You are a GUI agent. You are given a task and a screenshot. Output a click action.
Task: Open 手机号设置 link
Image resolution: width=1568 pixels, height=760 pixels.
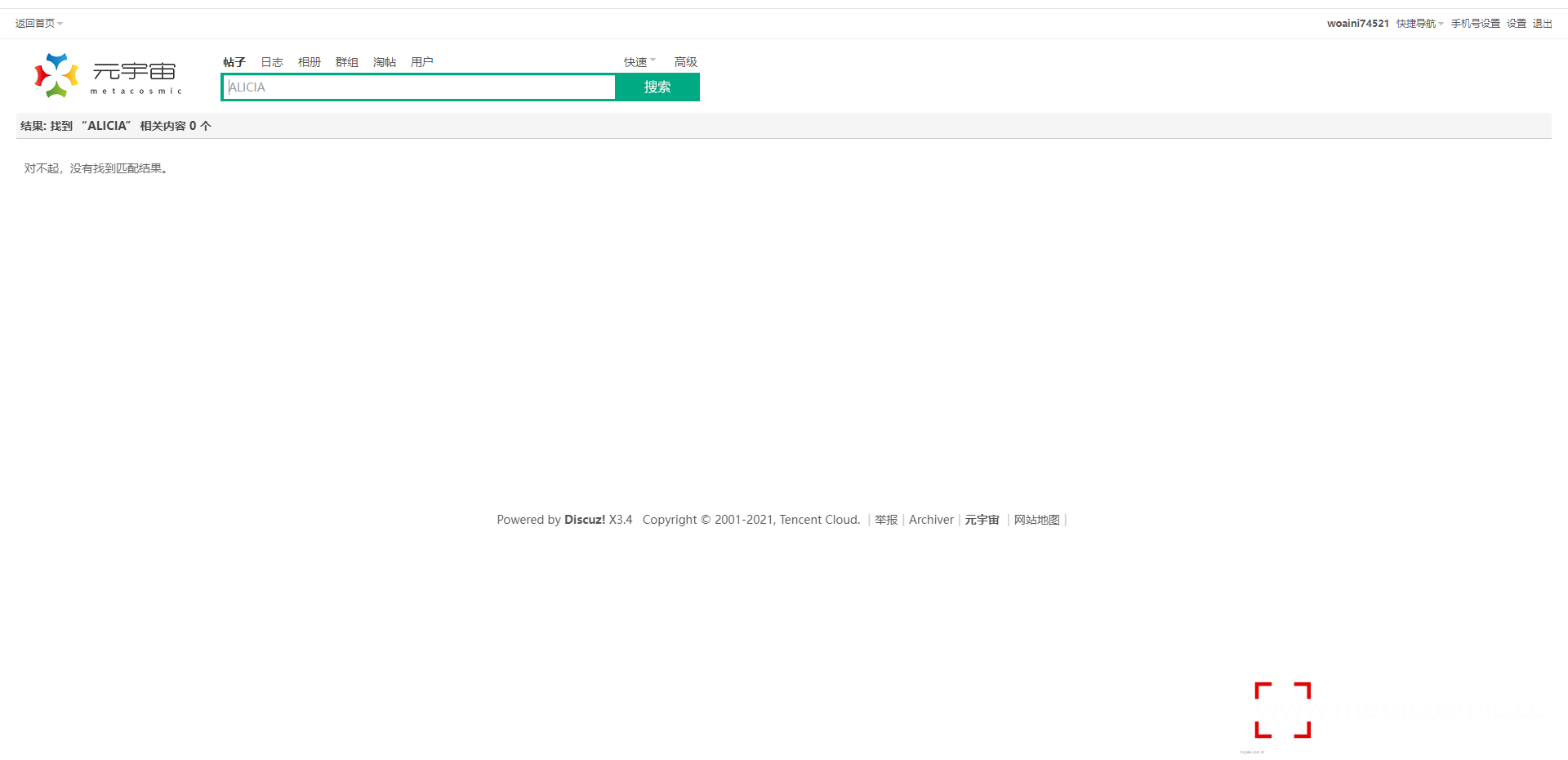[x=1475, y=24]
